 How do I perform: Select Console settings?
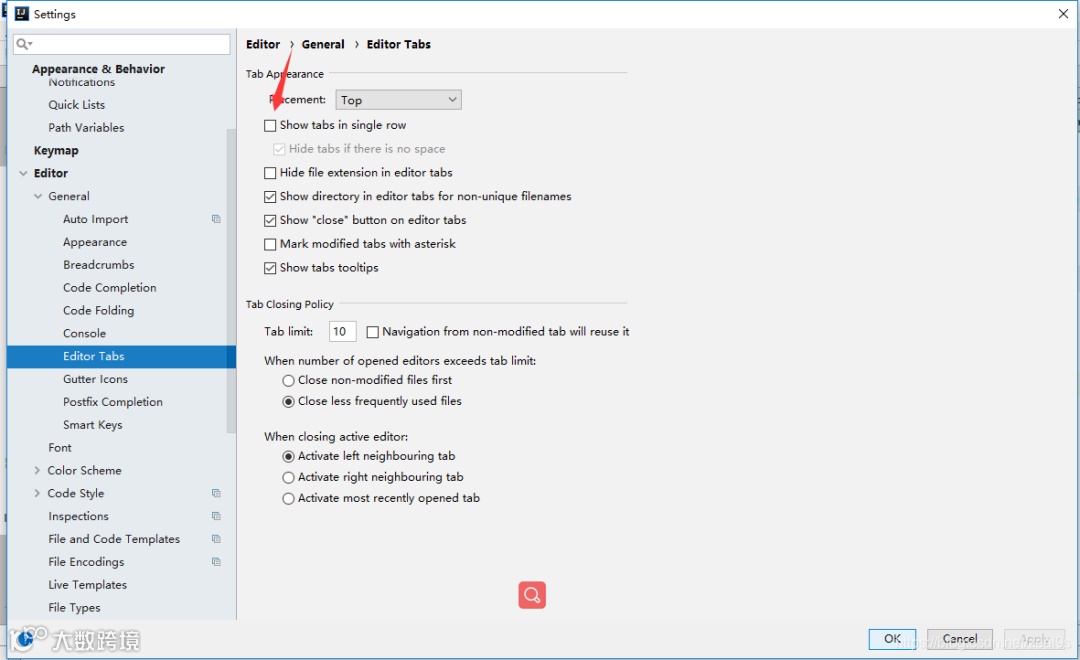tap(84, 333)
